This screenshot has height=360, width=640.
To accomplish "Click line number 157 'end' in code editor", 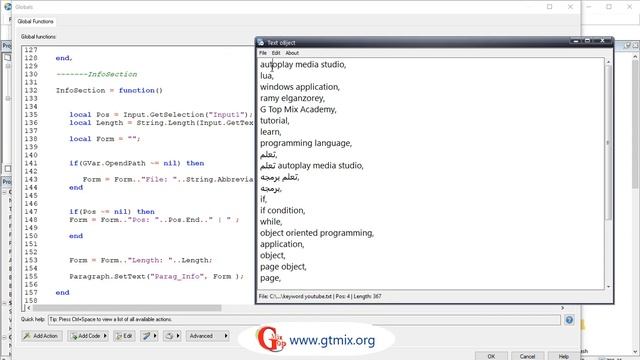I will coord(62,293).
